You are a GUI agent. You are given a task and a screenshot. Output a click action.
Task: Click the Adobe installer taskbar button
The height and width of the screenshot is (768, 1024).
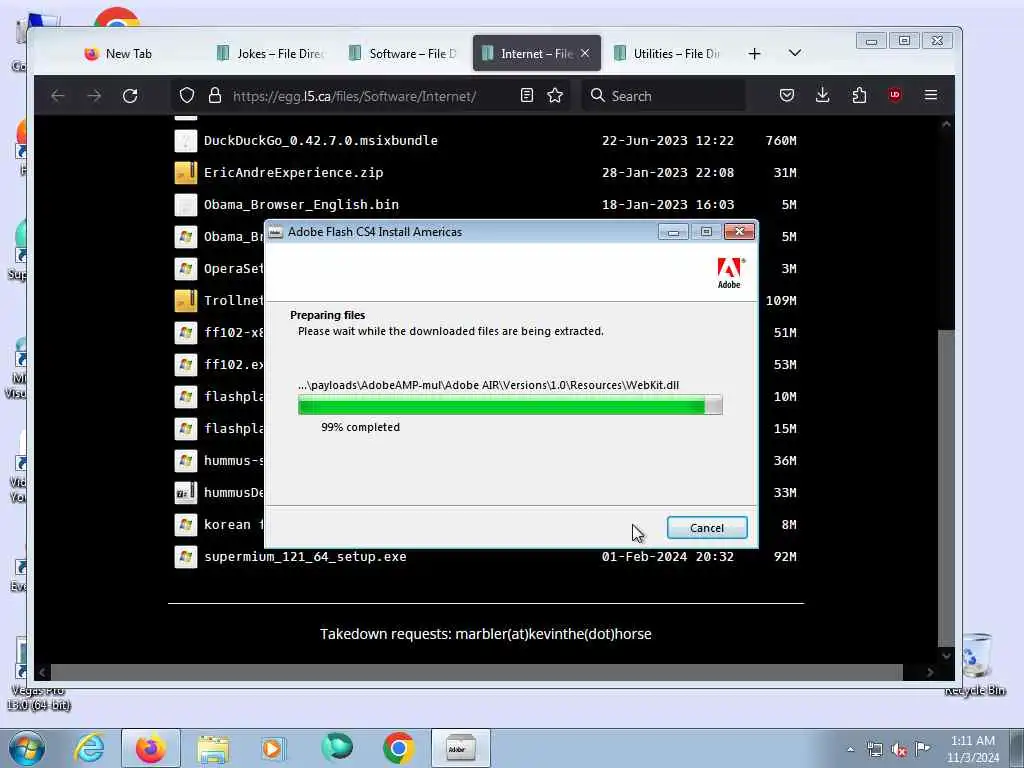pos(460,748)
